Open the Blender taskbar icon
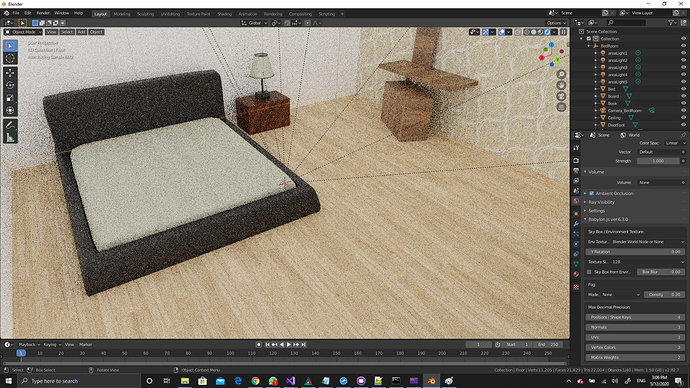The height and width of the screenshot is (388, 690). pyautogui.click(x=431, y=381)
